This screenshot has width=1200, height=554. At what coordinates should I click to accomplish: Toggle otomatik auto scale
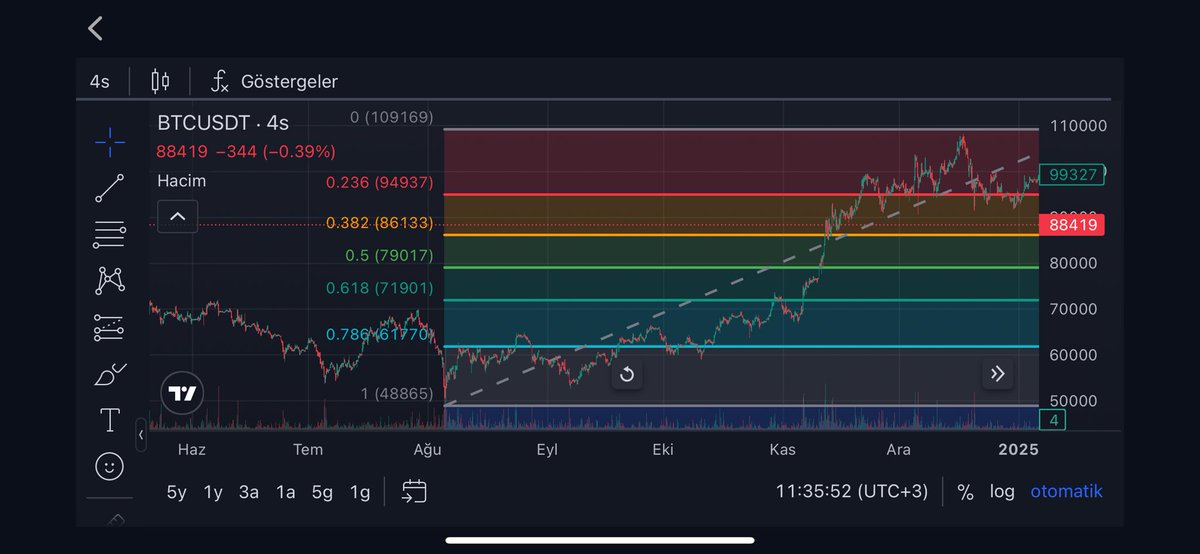[x=1066, y=492]
